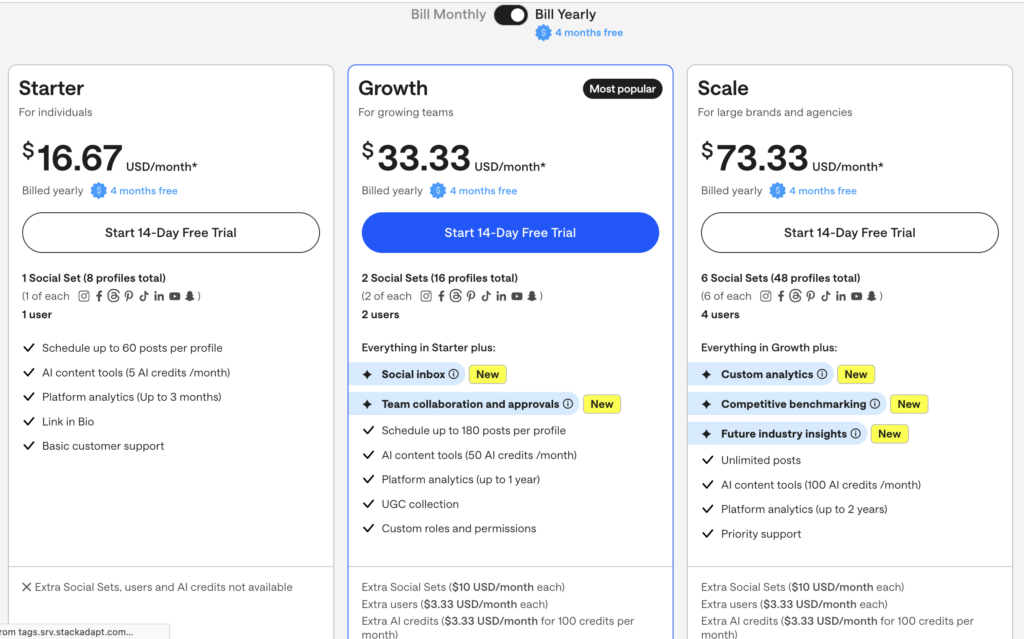The image size is (1024, 639).
Task: Click the Snapchat icon in Starter plan
Action: tap(189, 296)
